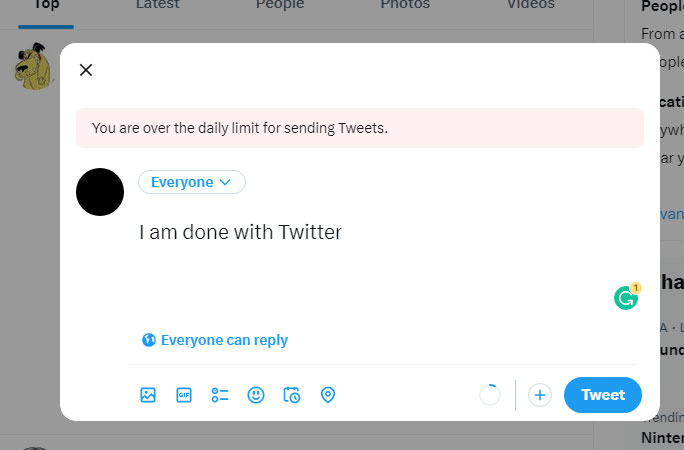This screenshot has height=450, width=684.
Task: Add another tweet with plus button
Action: tap(540, 395)
